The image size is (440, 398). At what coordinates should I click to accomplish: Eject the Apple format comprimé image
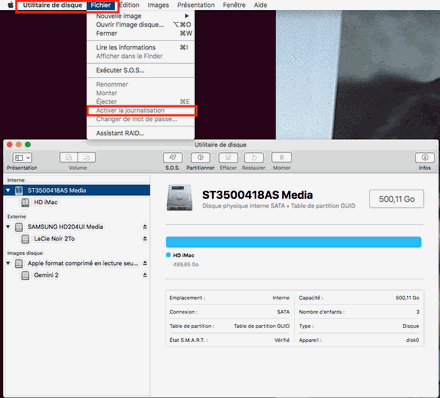pos(145,263)
